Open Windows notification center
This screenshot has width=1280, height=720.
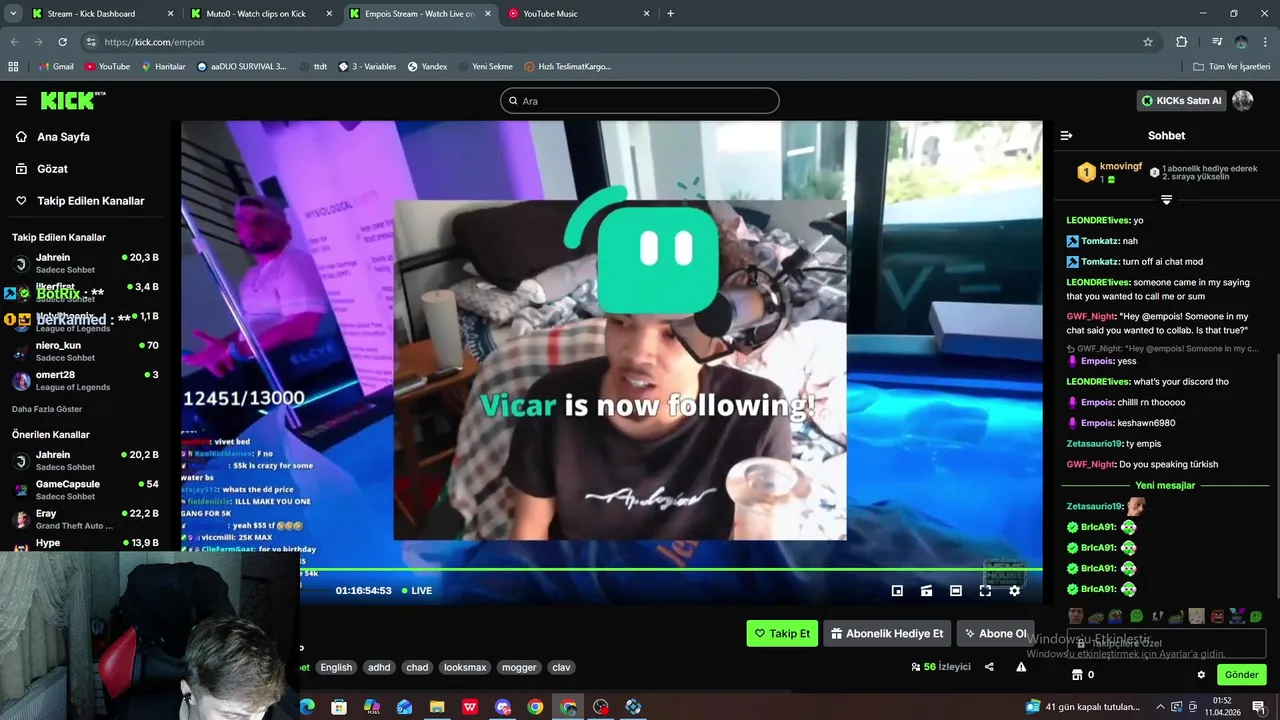[x=1258, y=707]
